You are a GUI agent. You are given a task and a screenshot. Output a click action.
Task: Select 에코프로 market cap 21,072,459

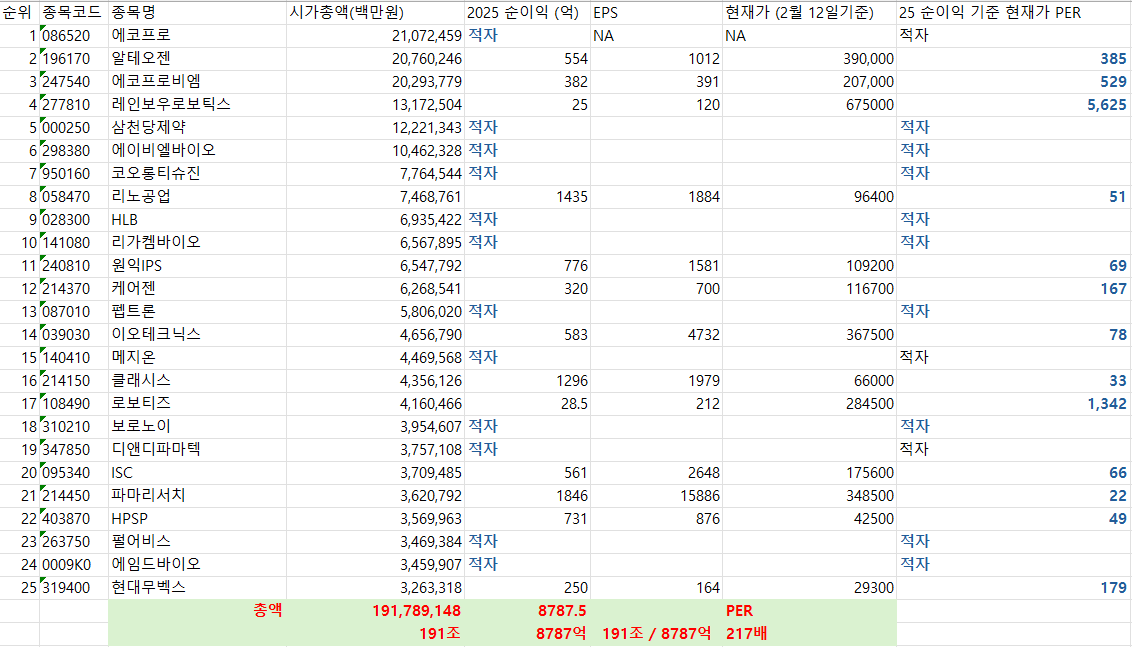point(375,35)
